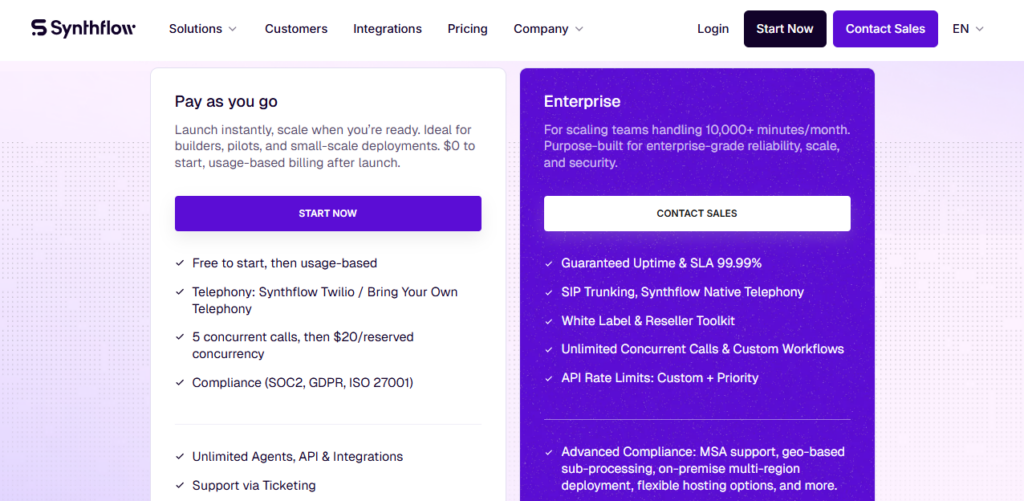Click Guaranteed Uptime & SLA 99.99% text
Screen dimensions: 1024x501
[x=662, y=263]
